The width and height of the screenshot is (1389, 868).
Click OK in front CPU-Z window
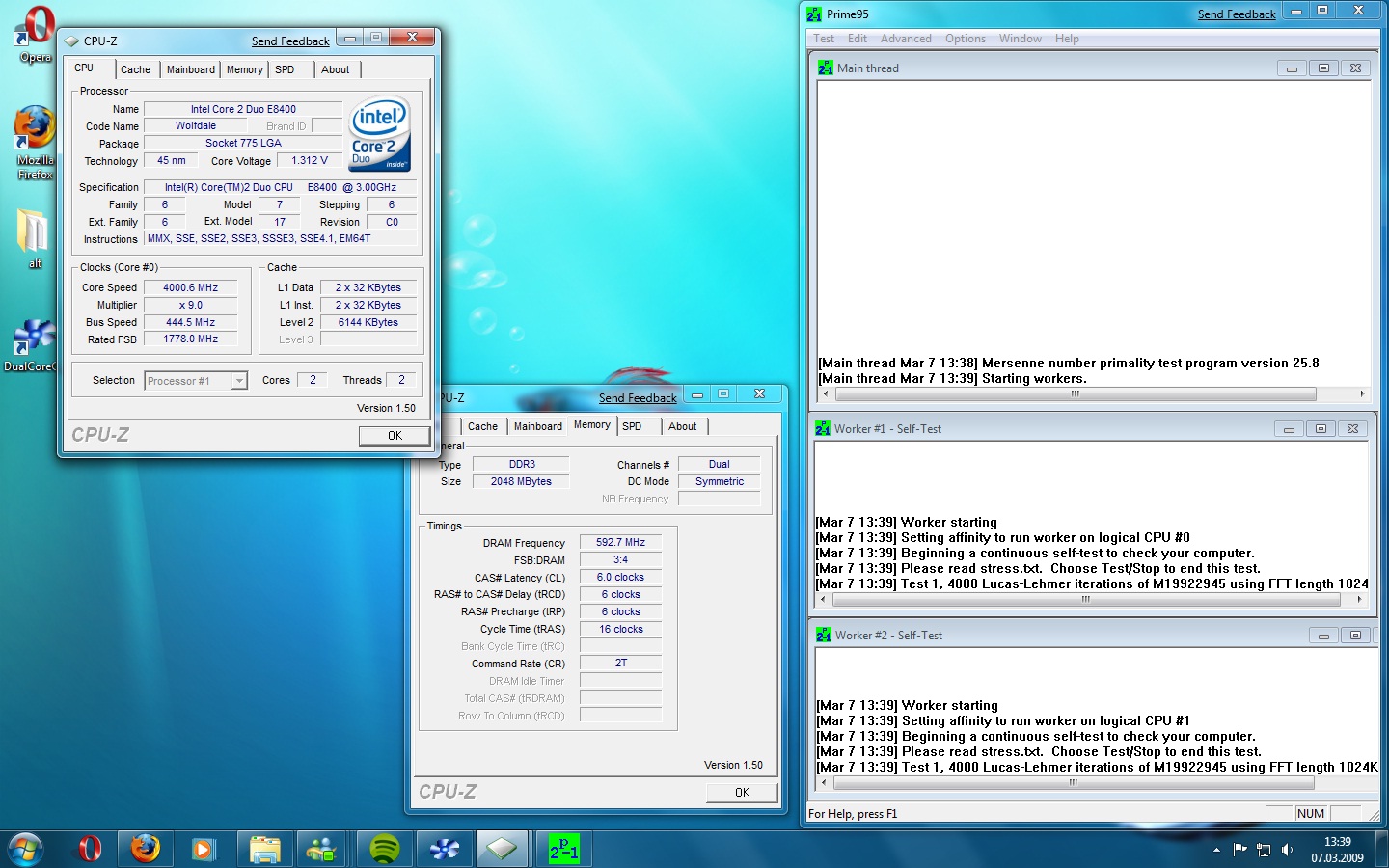(395, 436)
